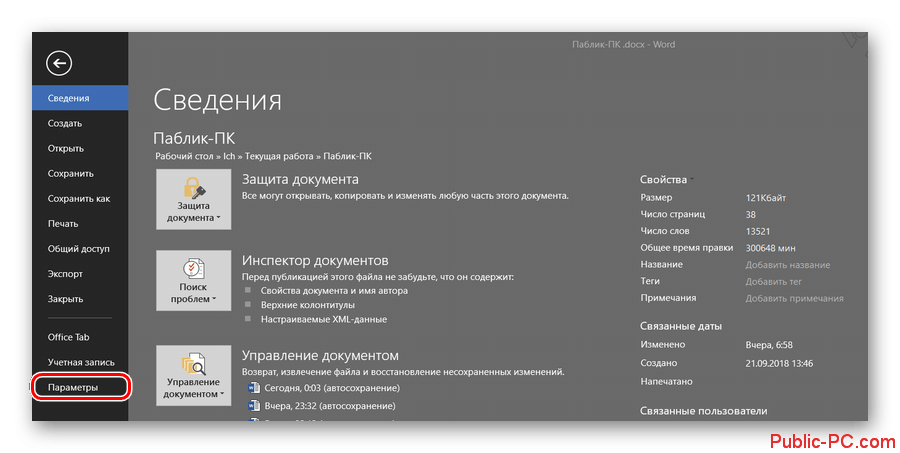Click the modified date Вчера, 6:58
The height and width of the screenshot is (453, 900).
769,345
